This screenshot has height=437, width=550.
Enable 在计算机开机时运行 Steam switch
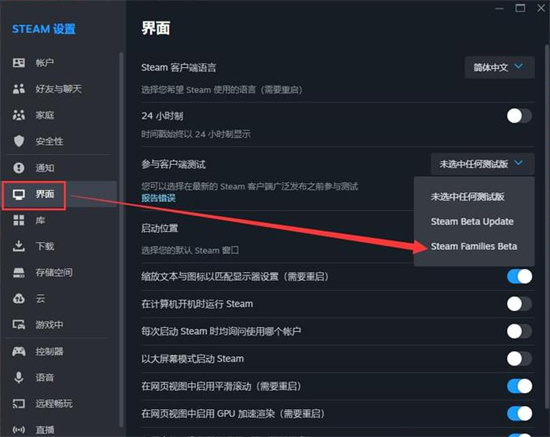(519, 304)
